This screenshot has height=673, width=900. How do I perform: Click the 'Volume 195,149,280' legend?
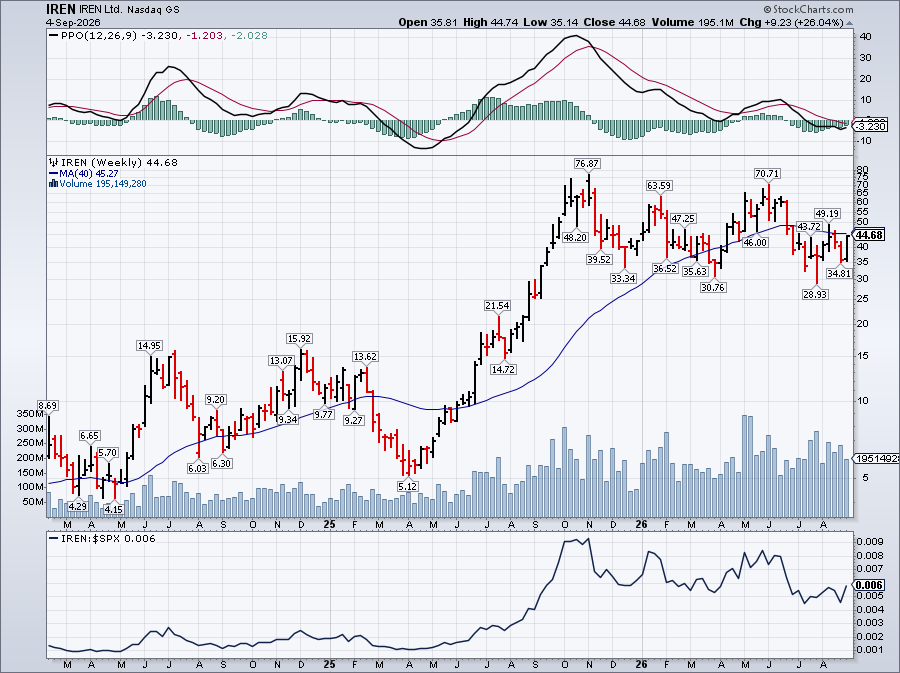(103, 184)
